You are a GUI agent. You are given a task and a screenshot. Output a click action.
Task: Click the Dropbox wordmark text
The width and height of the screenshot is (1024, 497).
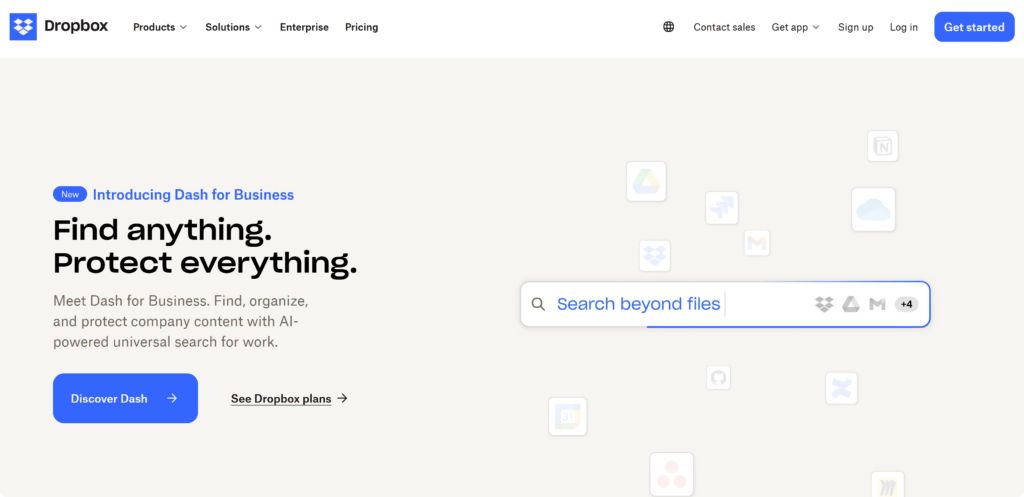click(x=76, y=26)
